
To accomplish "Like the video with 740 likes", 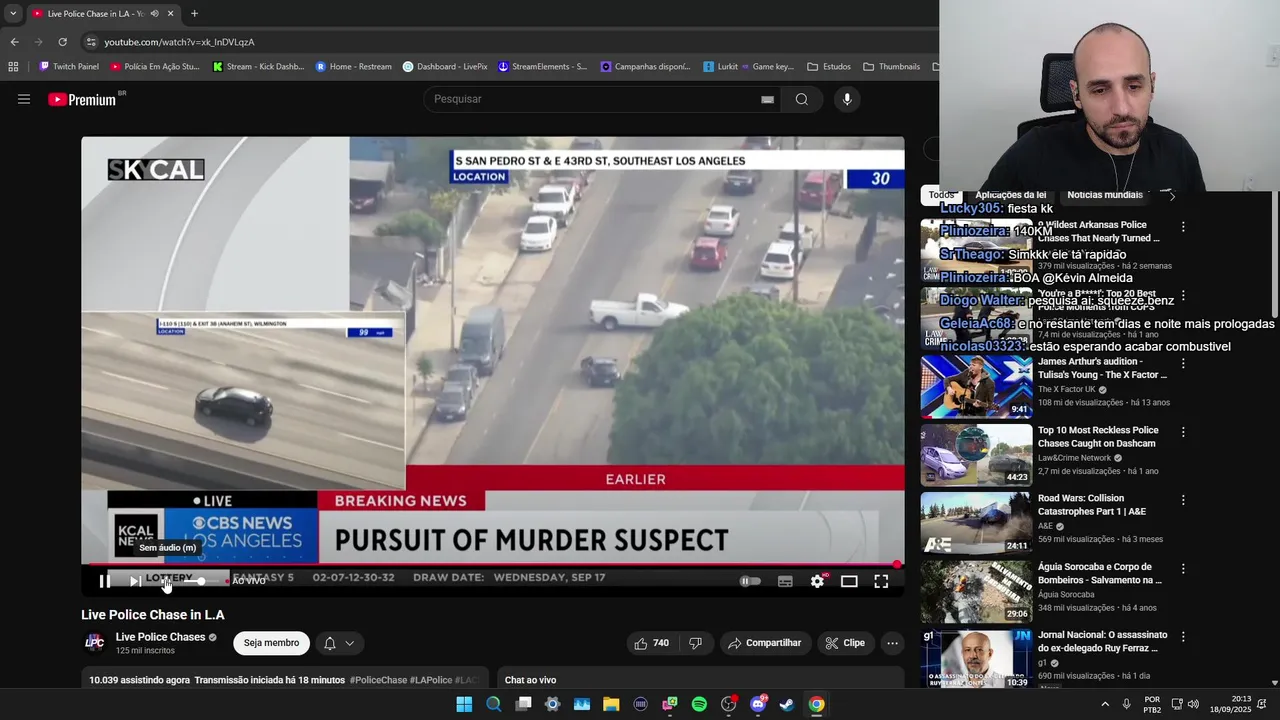I will tap(651, 643).
